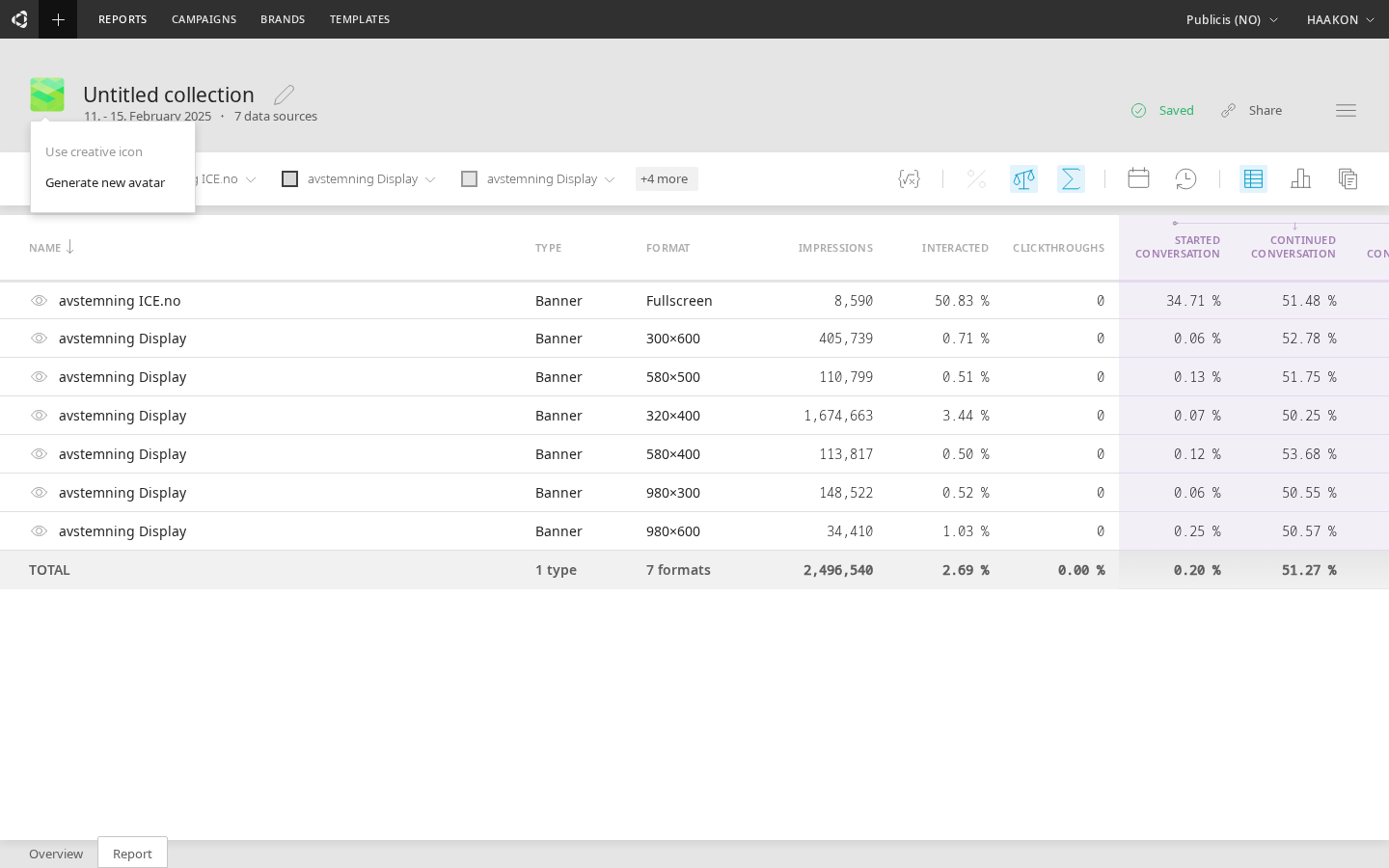
Task: Toggle the sigma totals icon
Action: (1071, 179)
